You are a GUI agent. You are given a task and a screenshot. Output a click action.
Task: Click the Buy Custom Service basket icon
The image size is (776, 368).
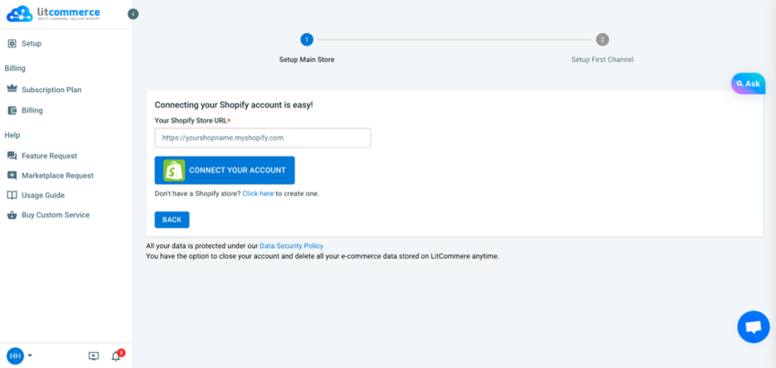pyautogui.click(x=12, y=215)
